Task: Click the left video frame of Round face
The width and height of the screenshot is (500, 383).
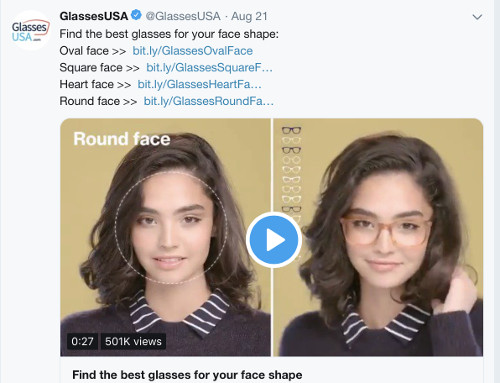Action: point(166,237)
